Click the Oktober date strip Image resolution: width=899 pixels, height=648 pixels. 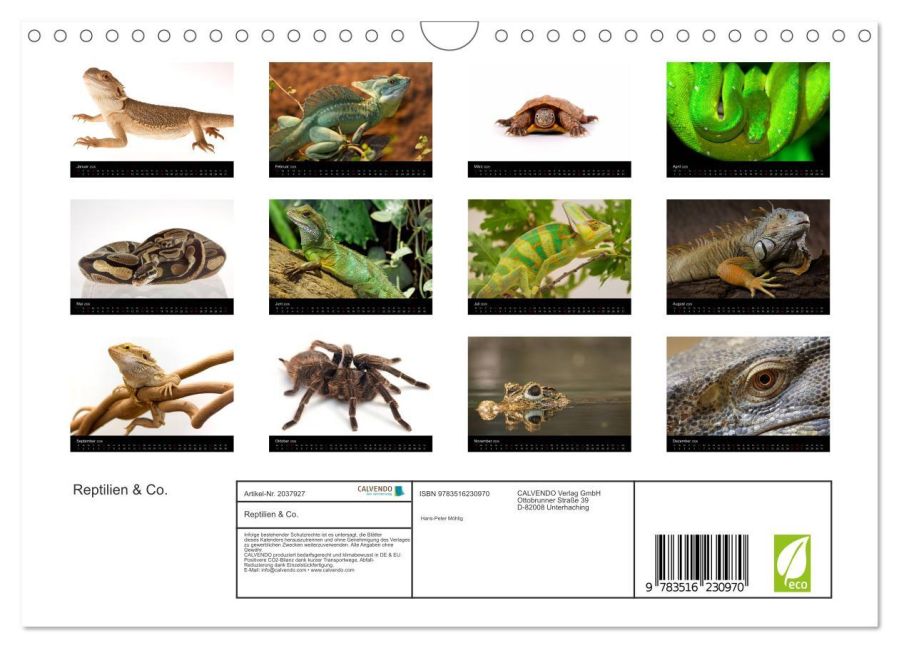(x=350, y=444)
